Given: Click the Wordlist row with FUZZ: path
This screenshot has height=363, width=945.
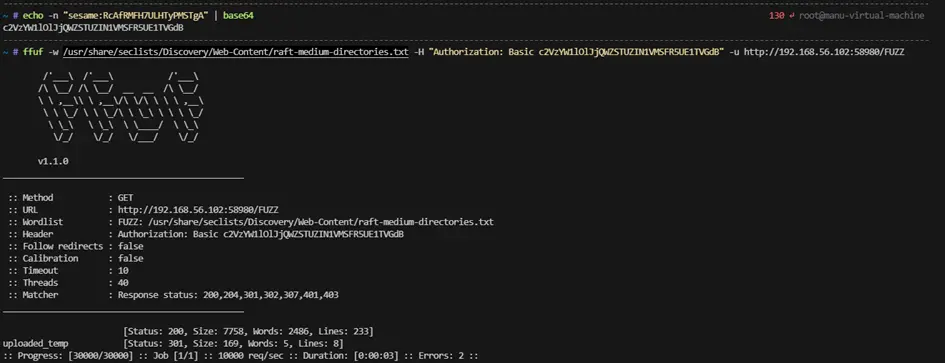Looking at the screenshot, I should click(x=251, y=222).
